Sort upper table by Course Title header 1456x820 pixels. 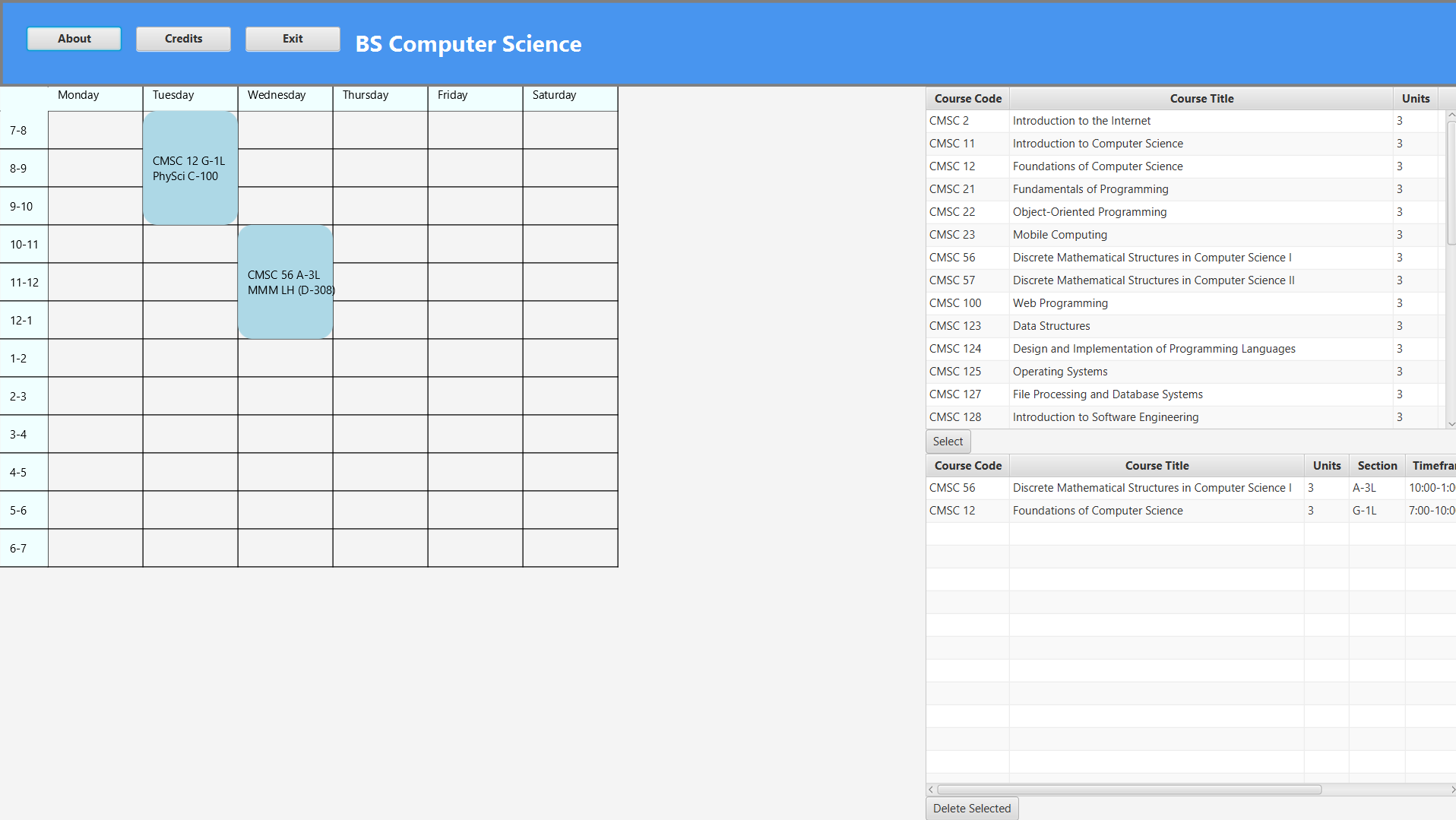click(1201, 99)
